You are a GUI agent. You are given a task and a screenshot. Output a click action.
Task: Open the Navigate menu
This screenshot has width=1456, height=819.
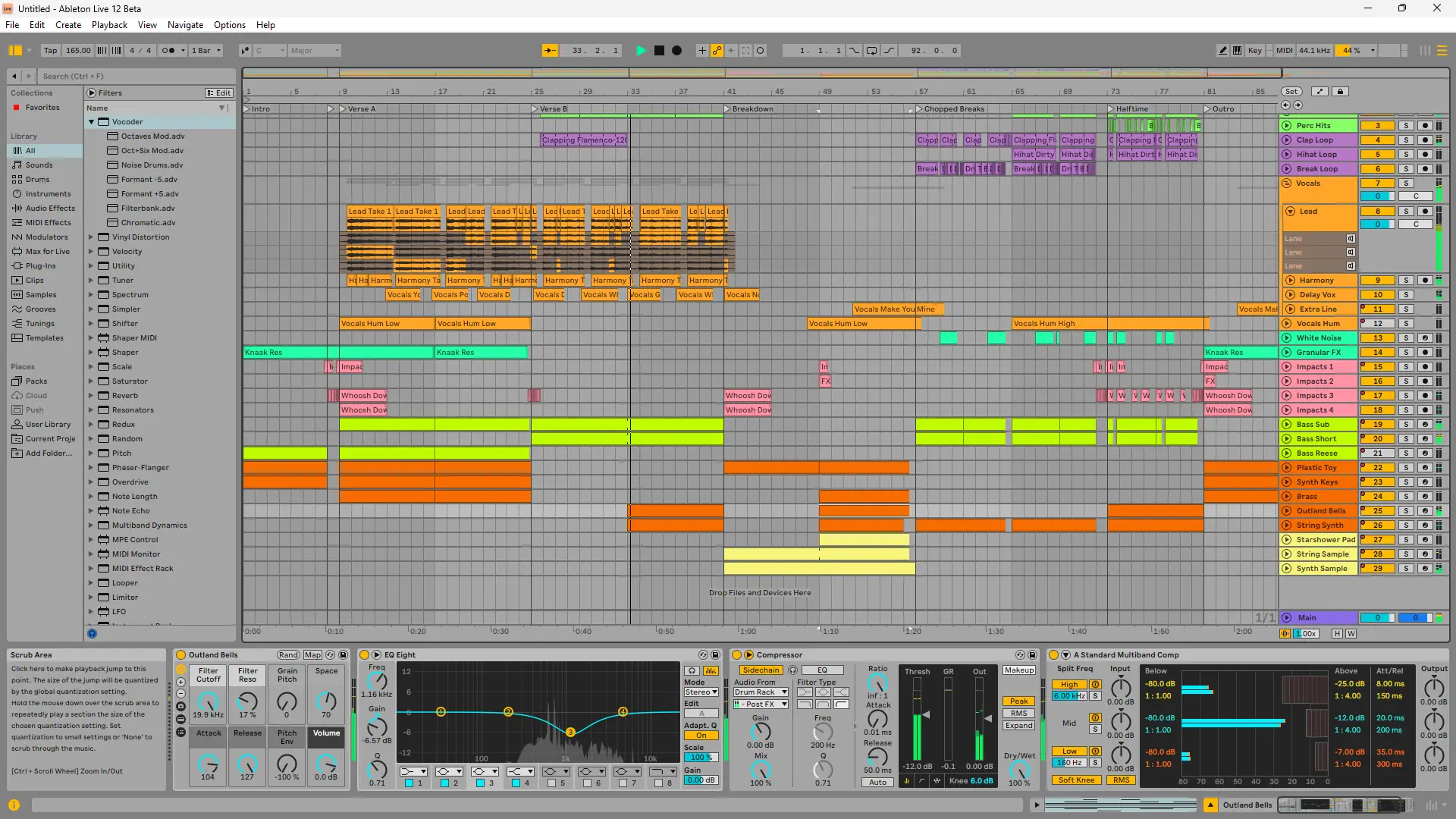185,25
